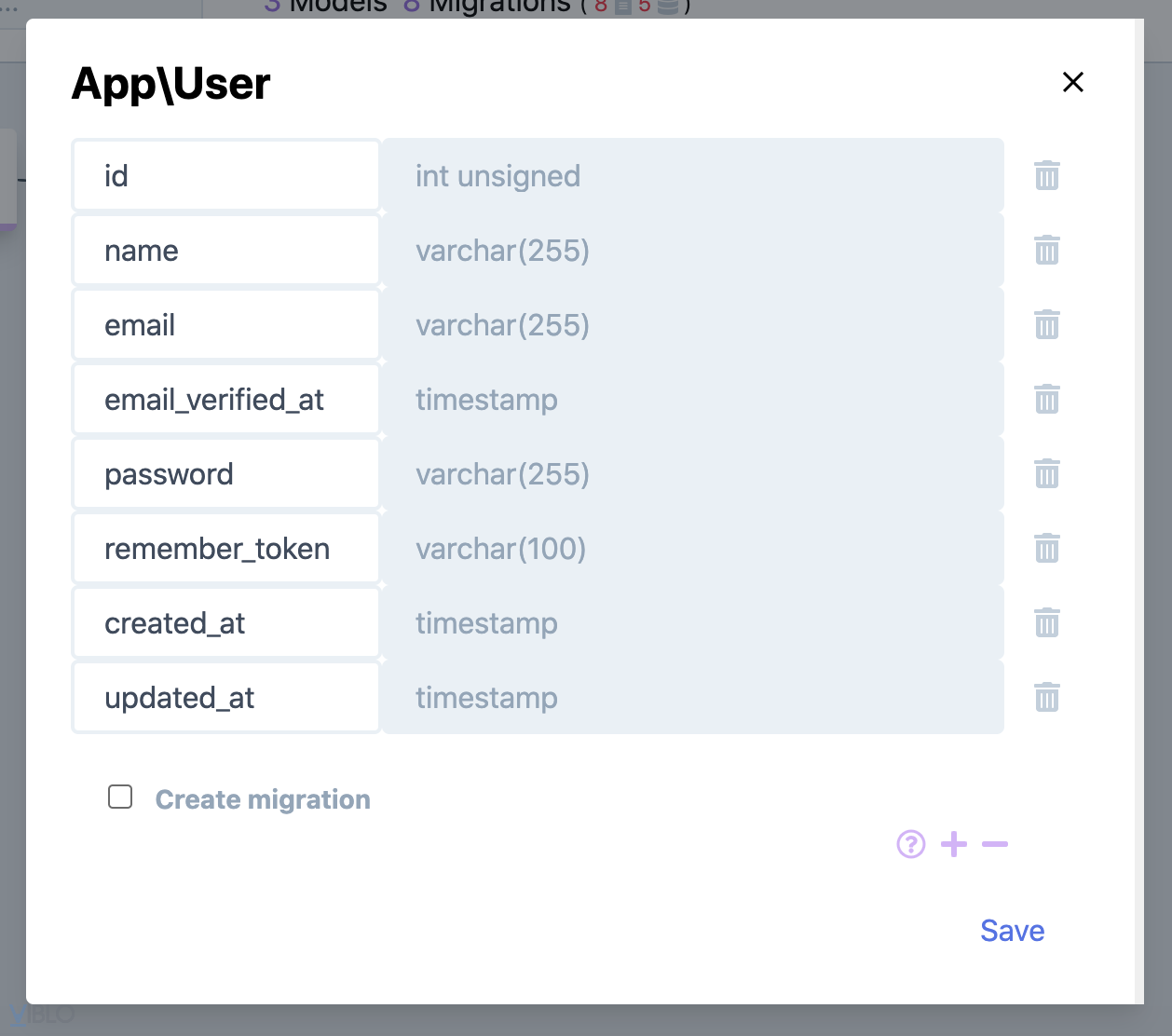The height and width of the screenshot is (1036, 1172).
Task: Close the App\User dialog
Action: coord(1073,82)
